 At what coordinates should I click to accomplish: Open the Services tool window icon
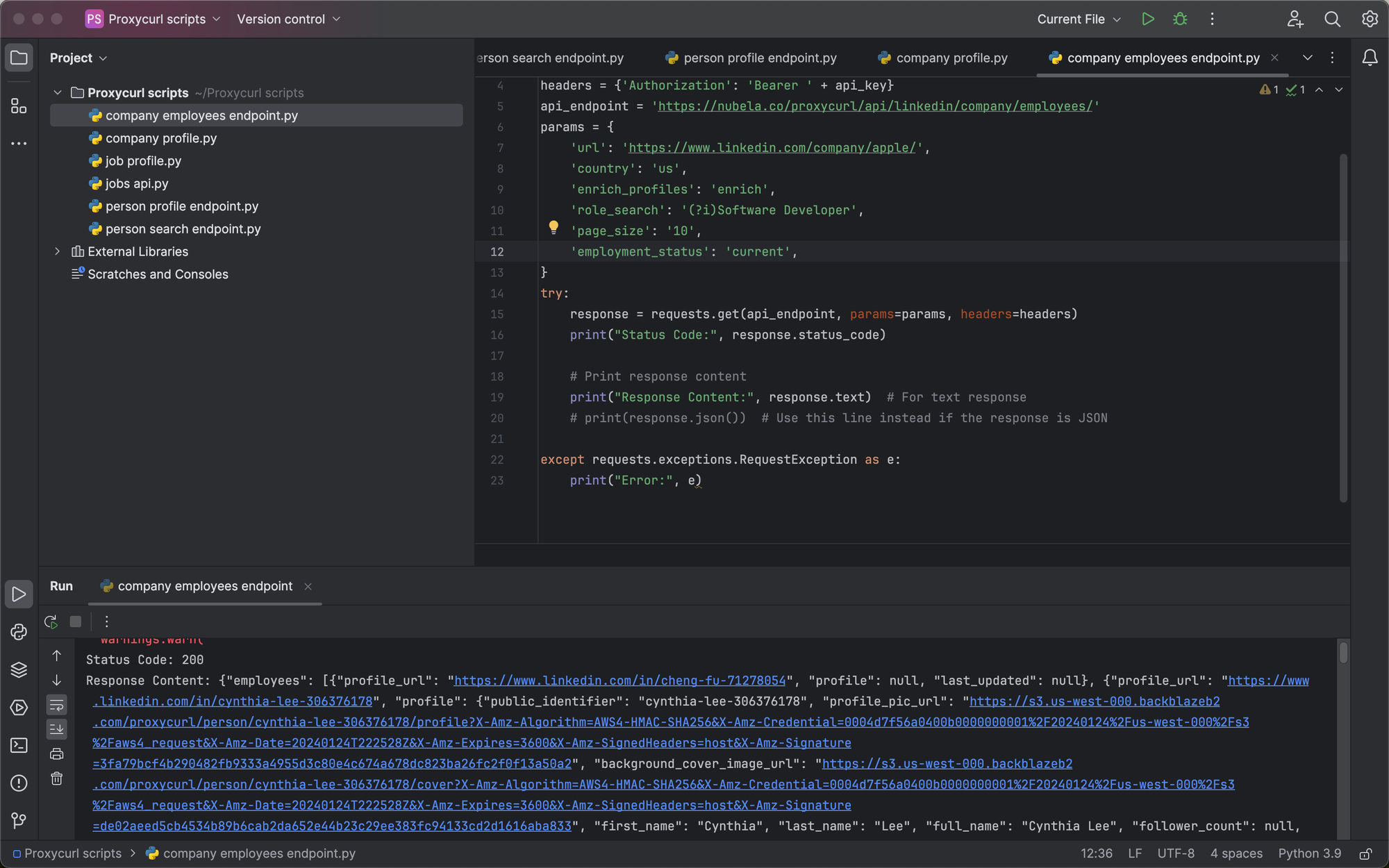click(19, 708)
